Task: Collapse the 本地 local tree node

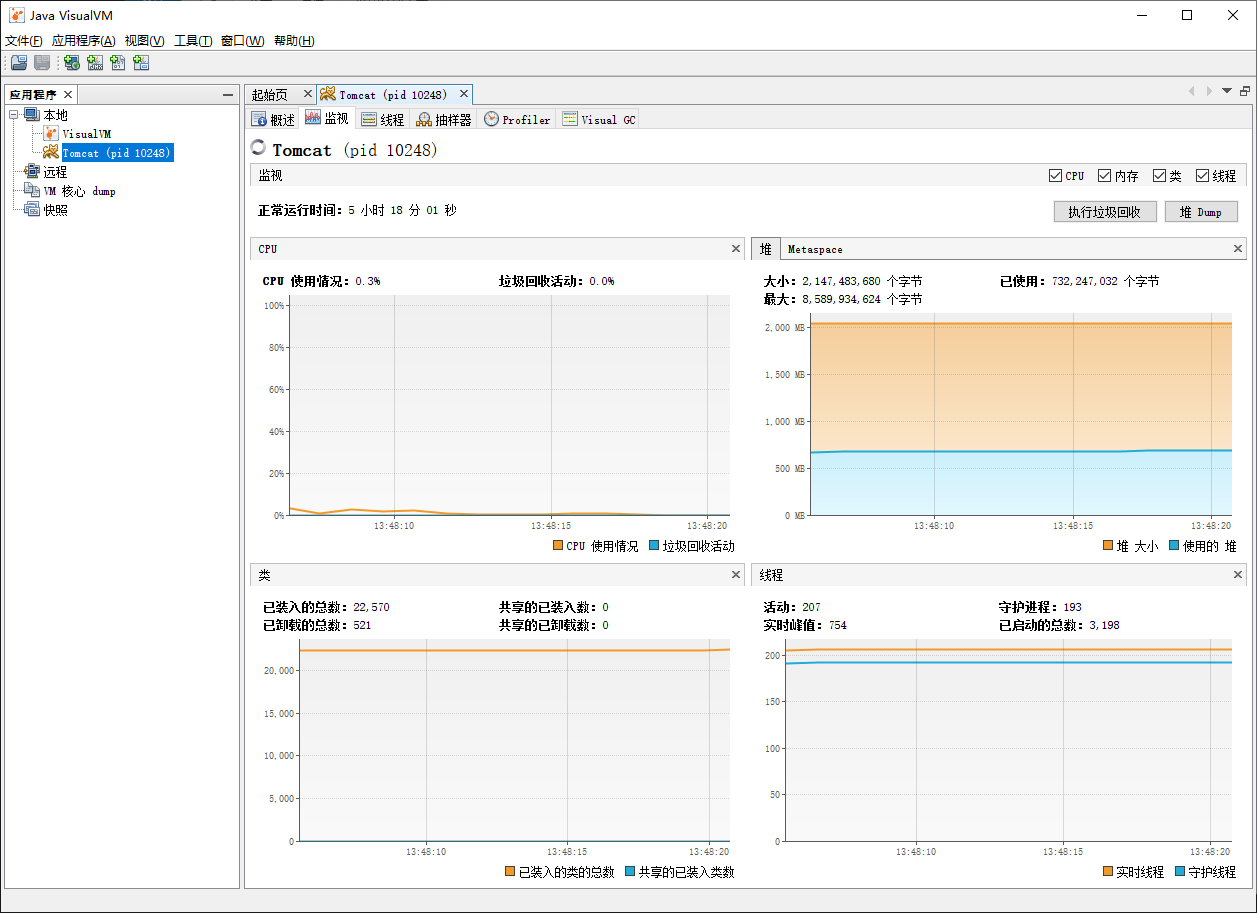Action: point(14,115)
